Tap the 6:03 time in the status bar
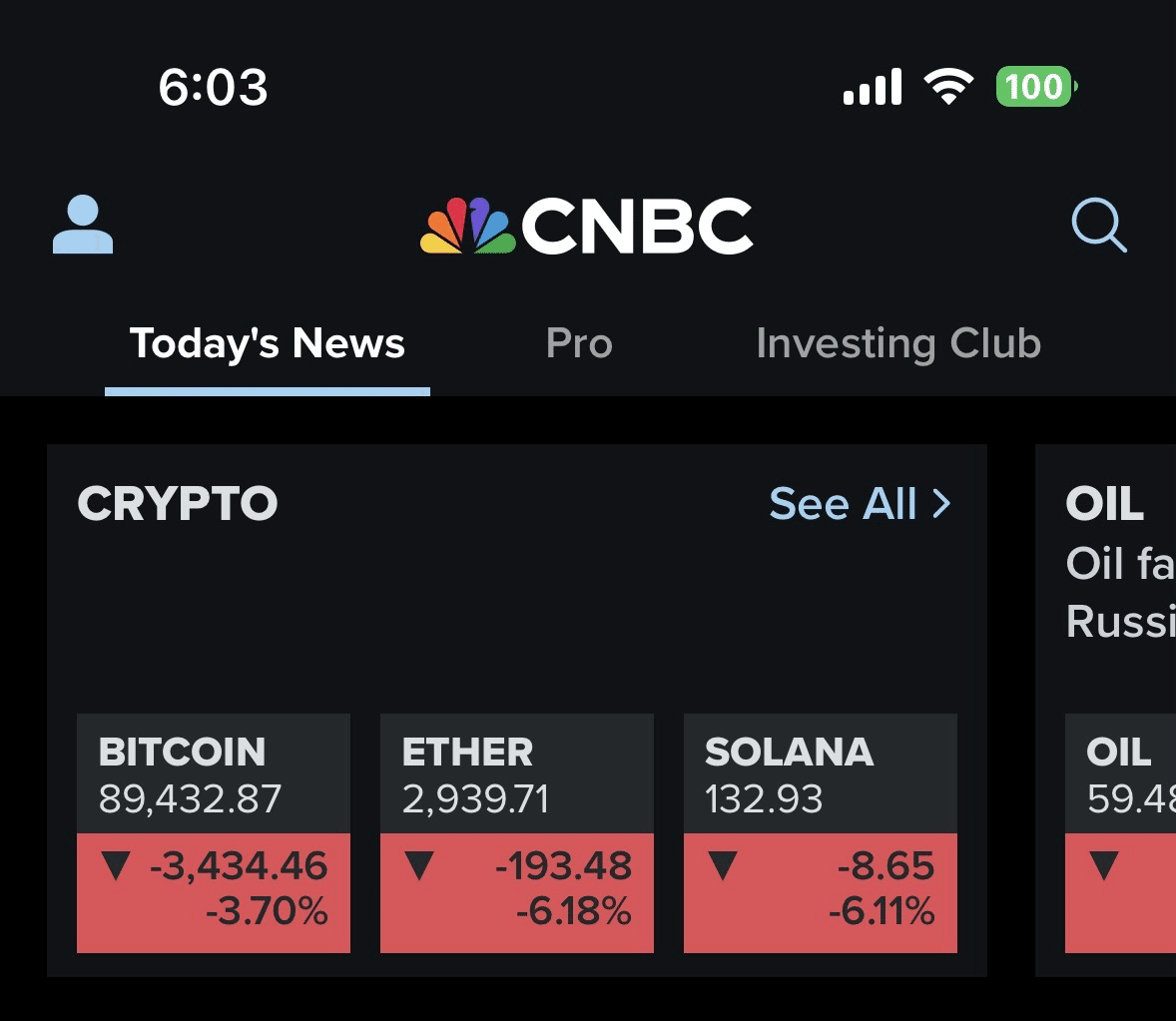This screenshot has width=1176, height=1021. (213, 88)
